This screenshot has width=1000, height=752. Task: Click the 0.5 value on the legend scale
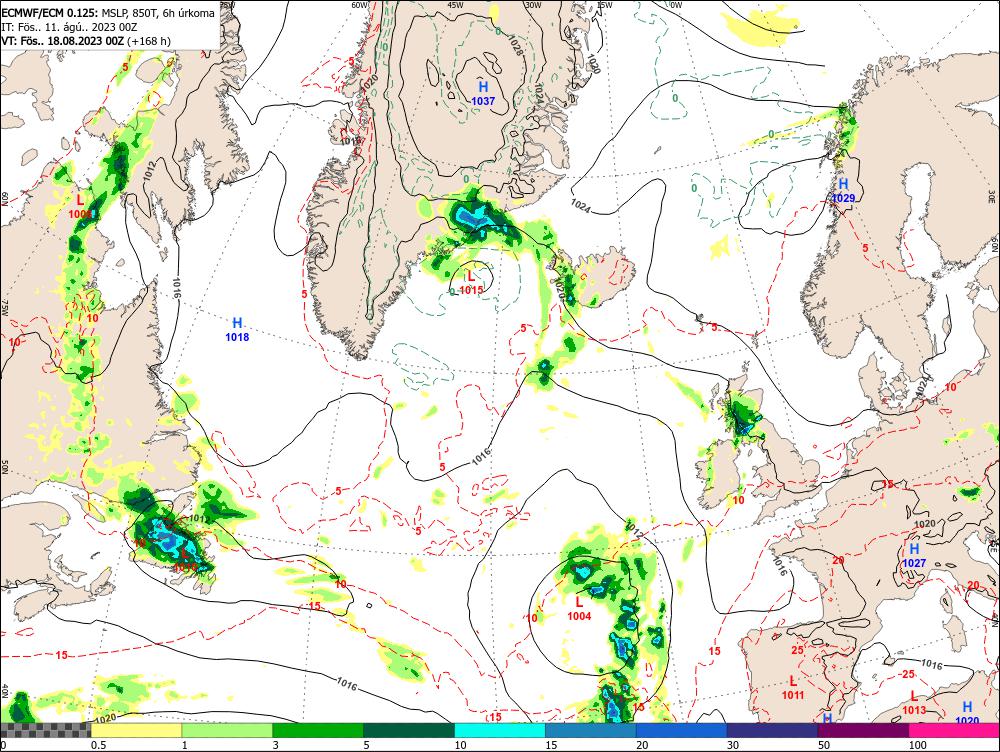(x=98, y=745)
